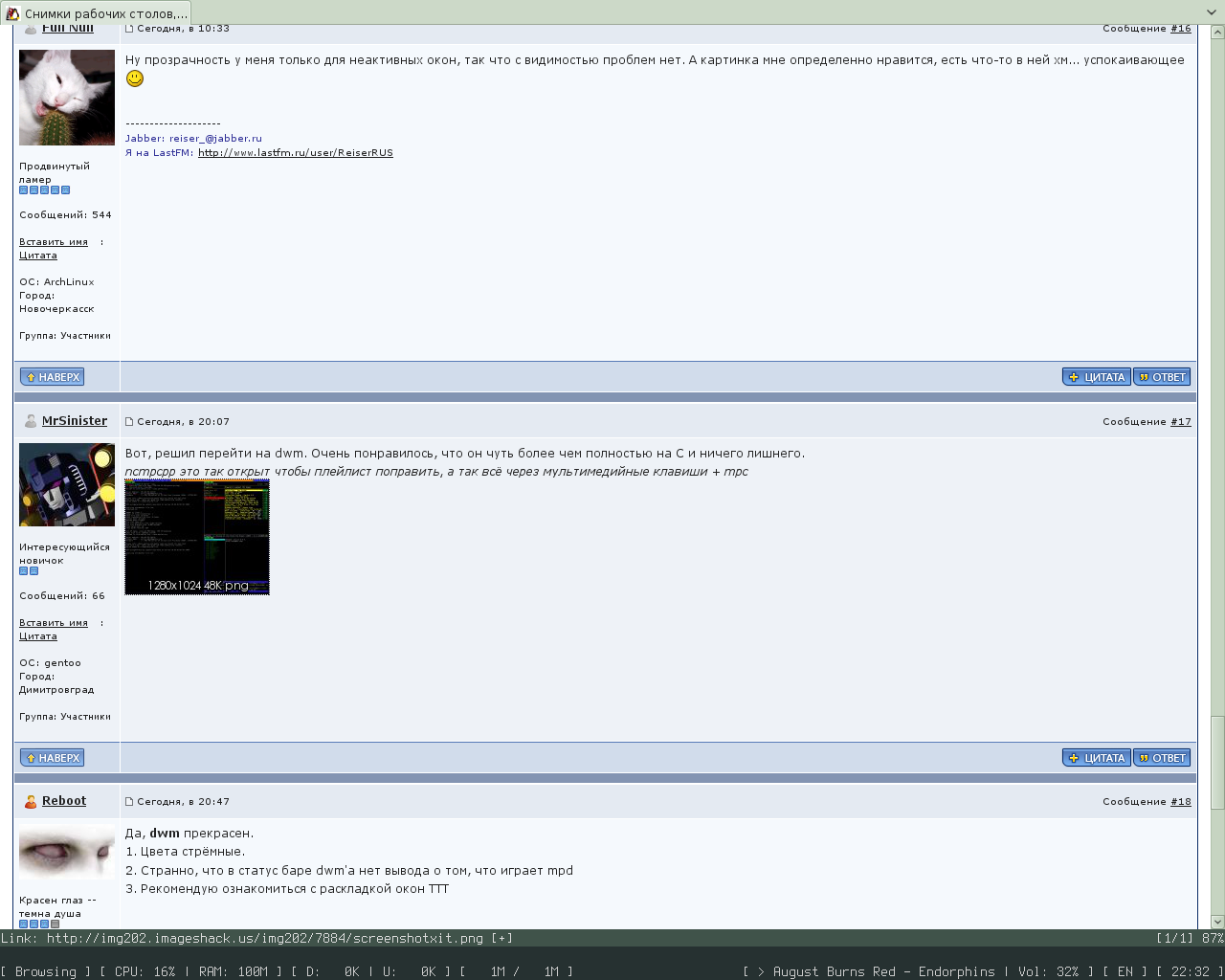Viewport: 1225px width, 980px height.
Task: Click the EN keyboard layout indicator
Action: tap(1125, 971)
